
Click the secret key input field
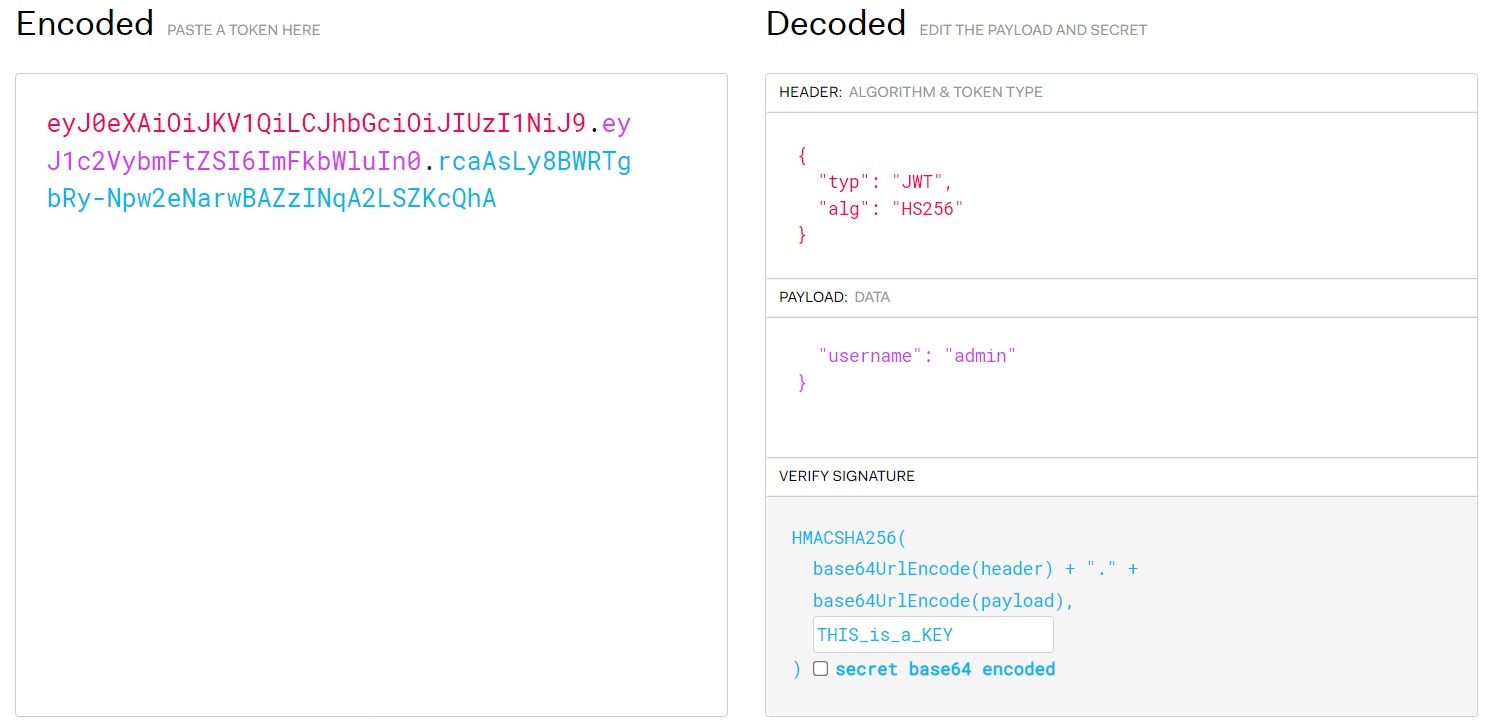coord(932,635)
